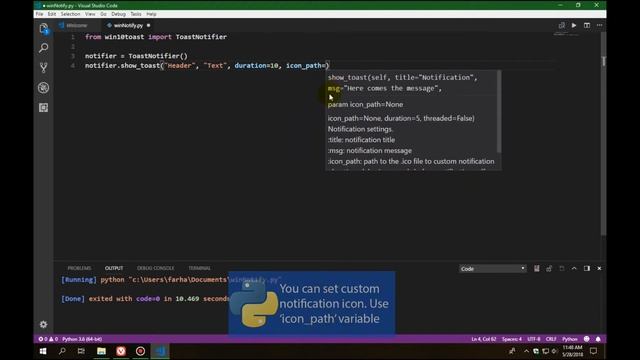Viewport: 640px width, 360px height.
Task: Click the parameter hint popup's vertical scrollbar
Action: coord(499,111)
